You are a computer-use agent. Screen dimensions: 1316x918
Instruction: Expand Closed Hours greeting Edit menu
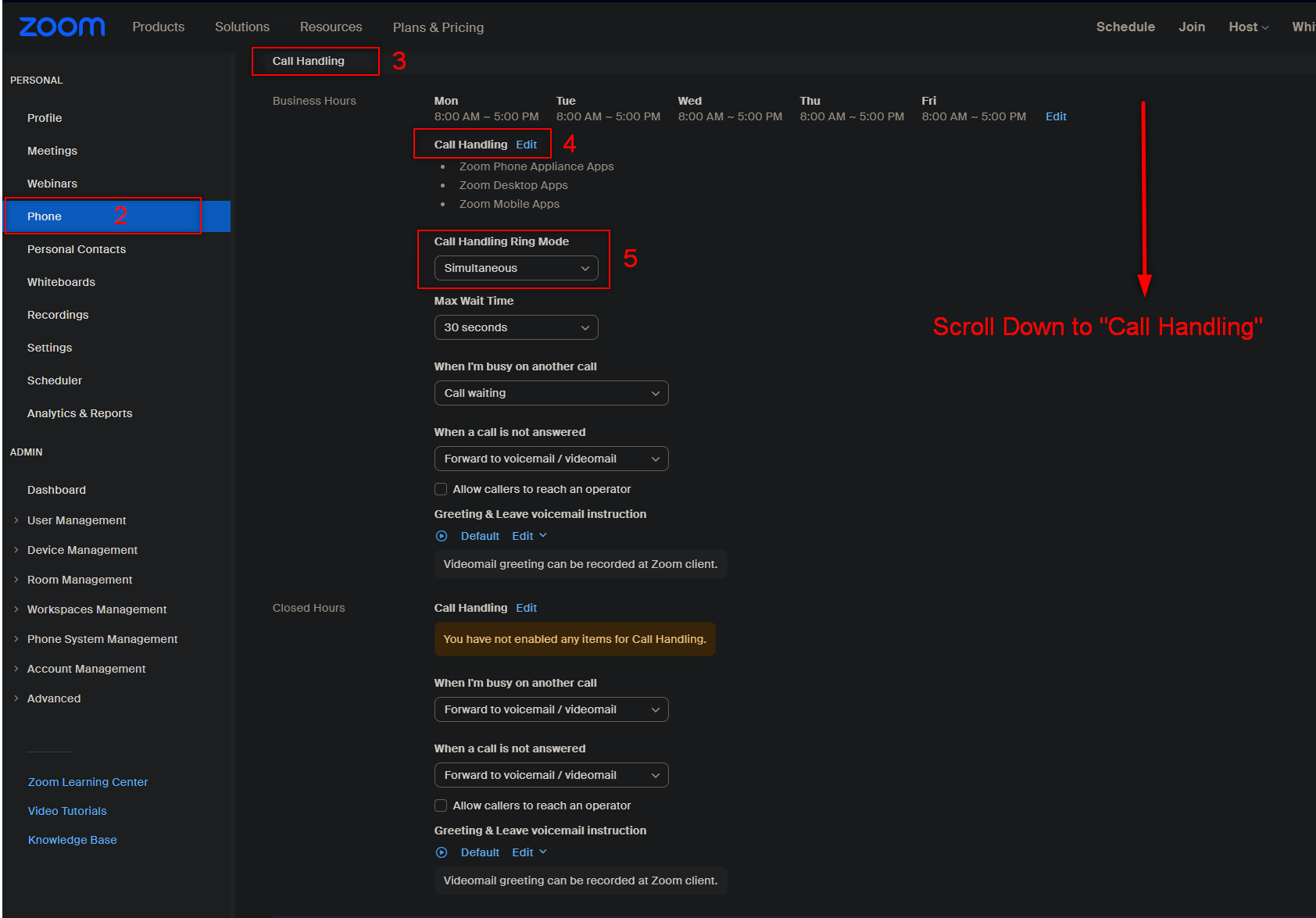coord(530,852)
